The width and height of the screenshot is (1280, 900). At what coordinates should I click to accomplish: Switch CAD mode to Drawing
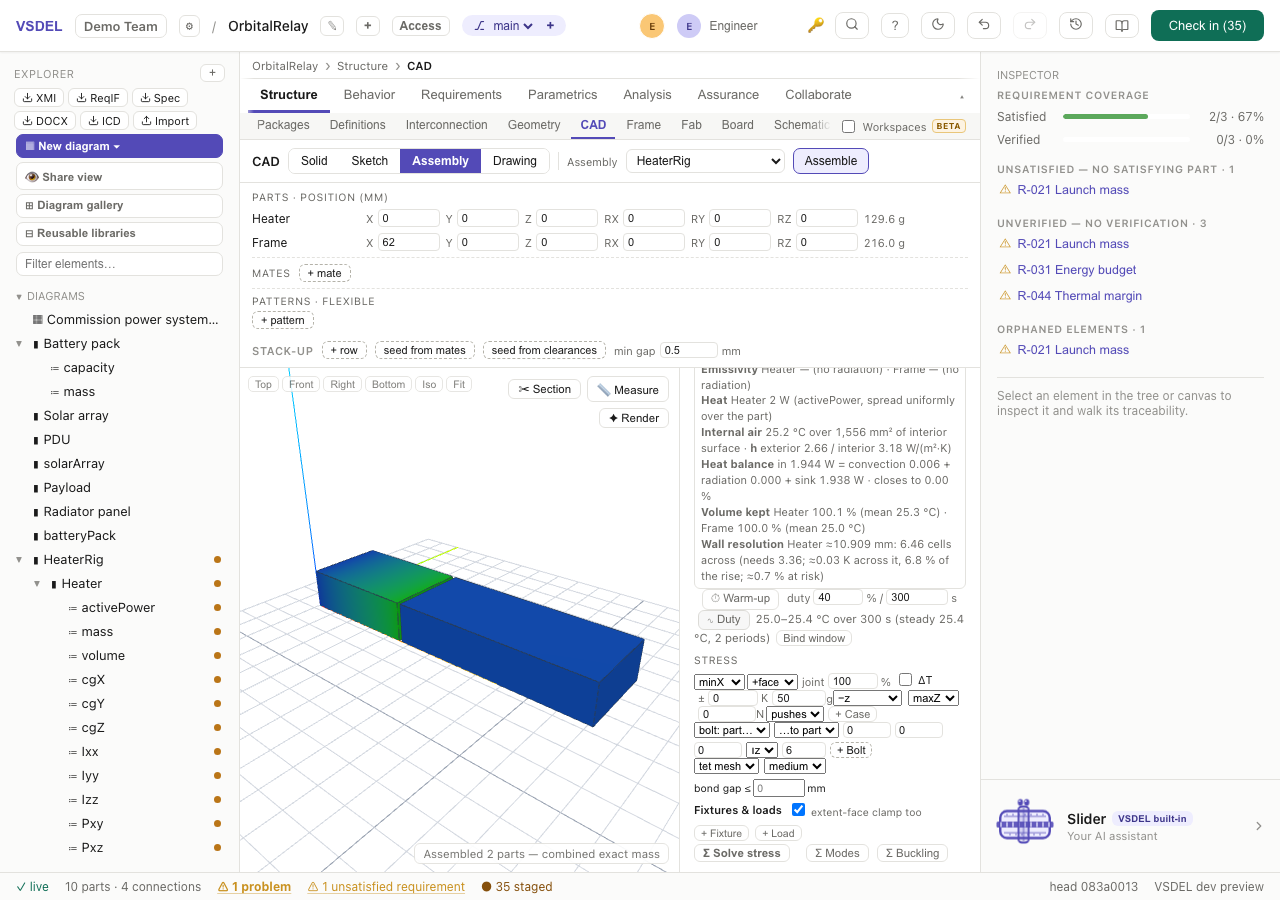pyautogui.click(x=515, y=161)
